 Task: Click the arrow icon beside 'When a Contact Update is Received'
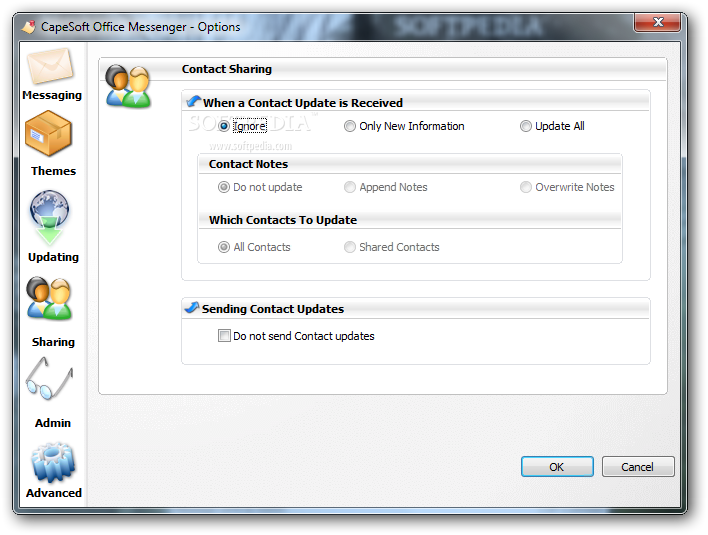[x=194, y=102]
